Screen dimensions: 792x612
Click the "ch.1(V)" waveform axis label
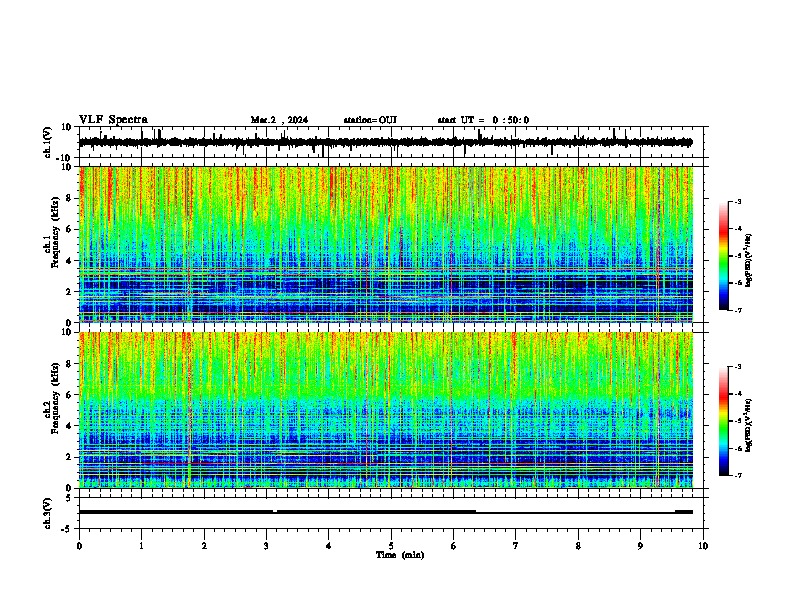[47, 142]
